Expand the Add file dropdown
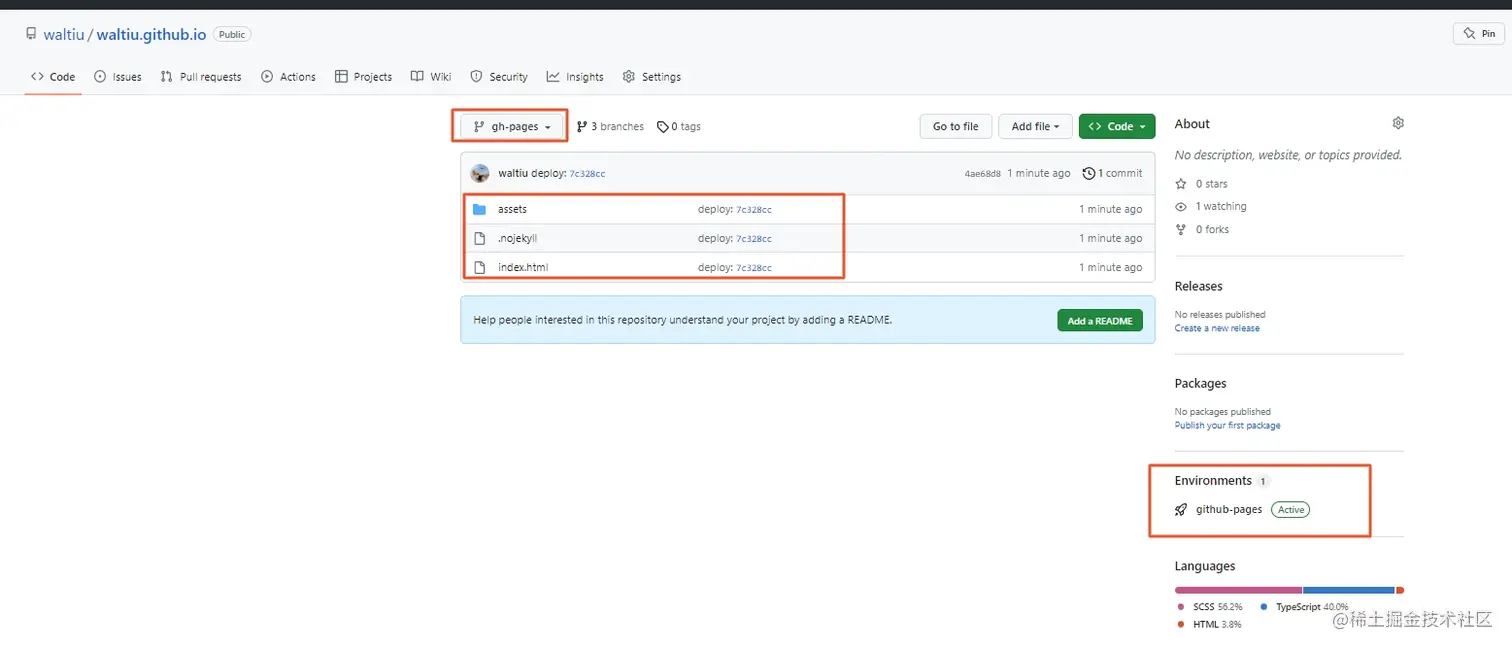The width and height of the screenshot is (1512, 649). (x=1035, y=126)
